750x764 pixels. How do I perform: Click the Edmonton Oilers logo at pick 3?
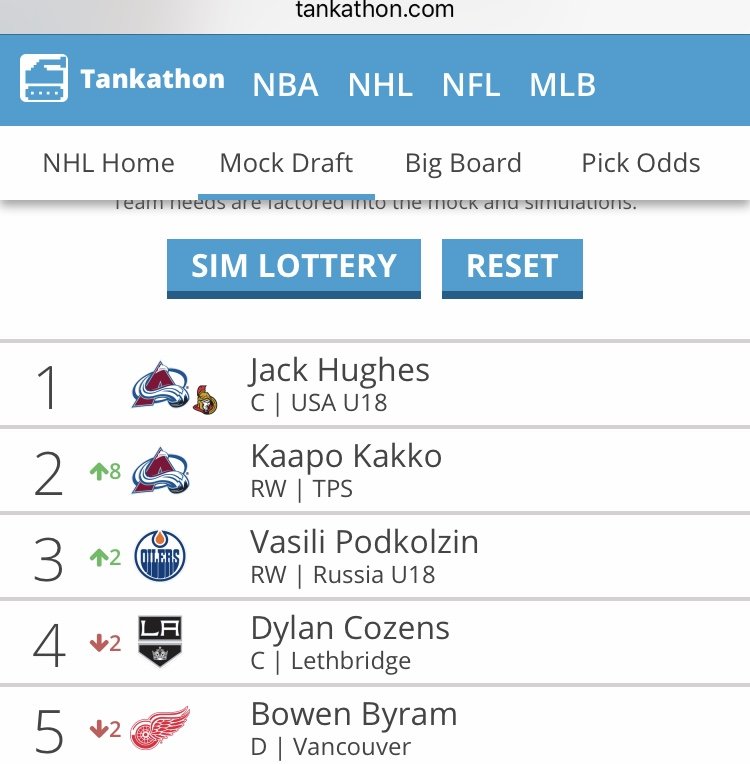coord(160,555)
